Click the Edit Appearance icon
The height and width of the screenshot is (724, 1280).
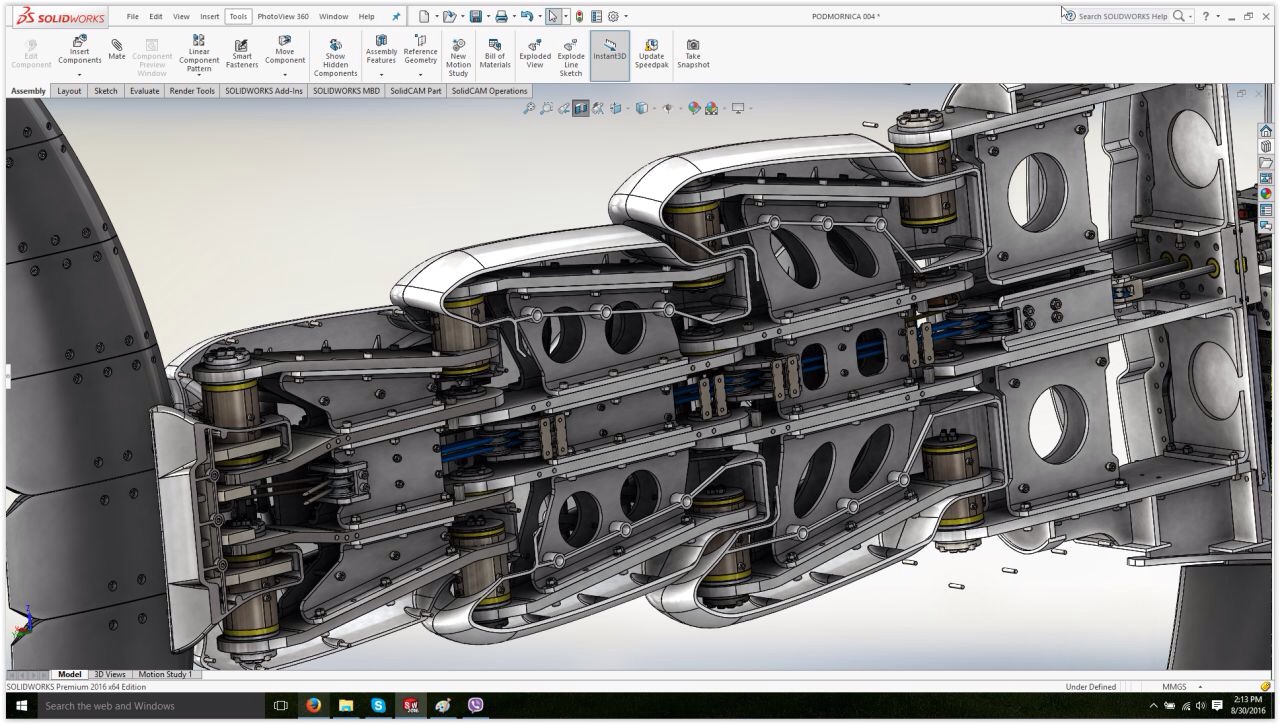(694, 108)
